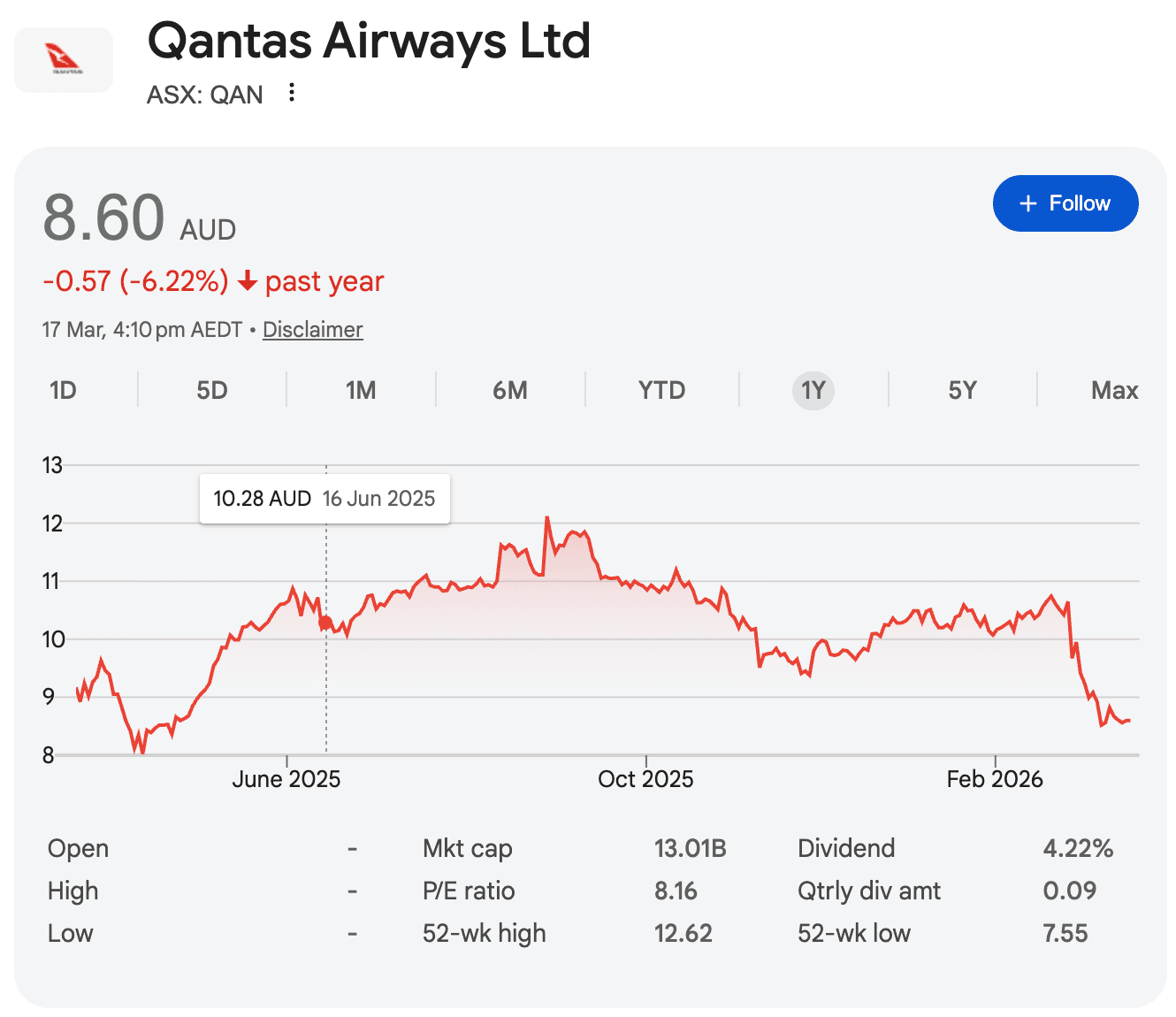Image resolution: width=1176 pixels, height=1017 pixels.
Task: Click the June 2025 axis label
Action: [x=286, y=779]
